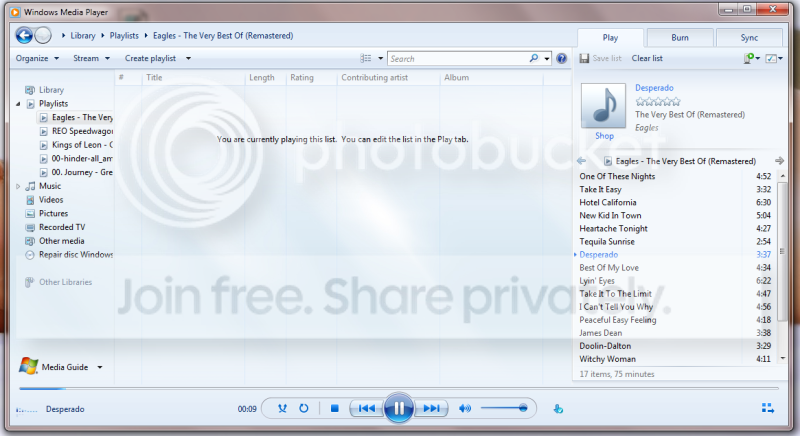Stop playback

335,408
